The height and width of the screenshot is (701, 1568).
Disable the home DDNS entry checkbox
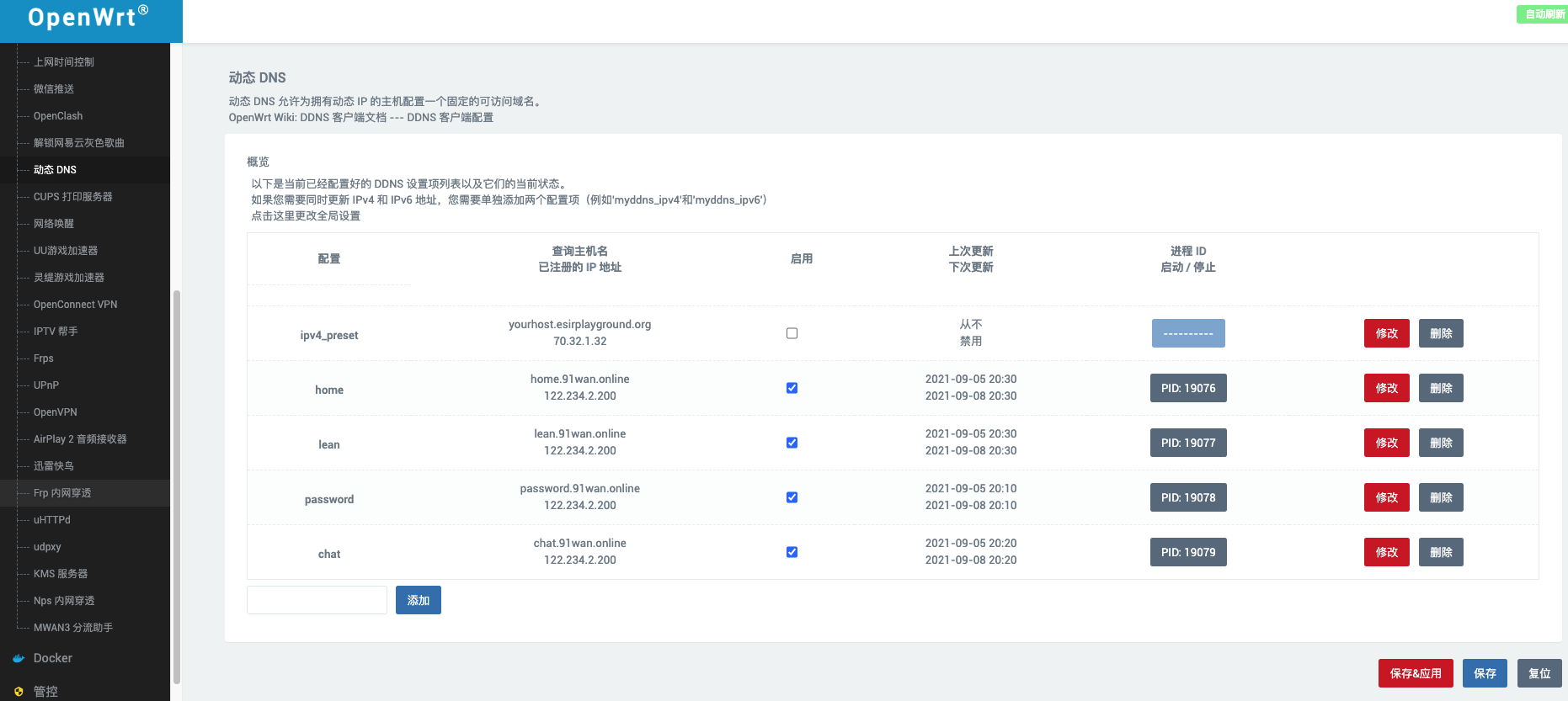792,388
